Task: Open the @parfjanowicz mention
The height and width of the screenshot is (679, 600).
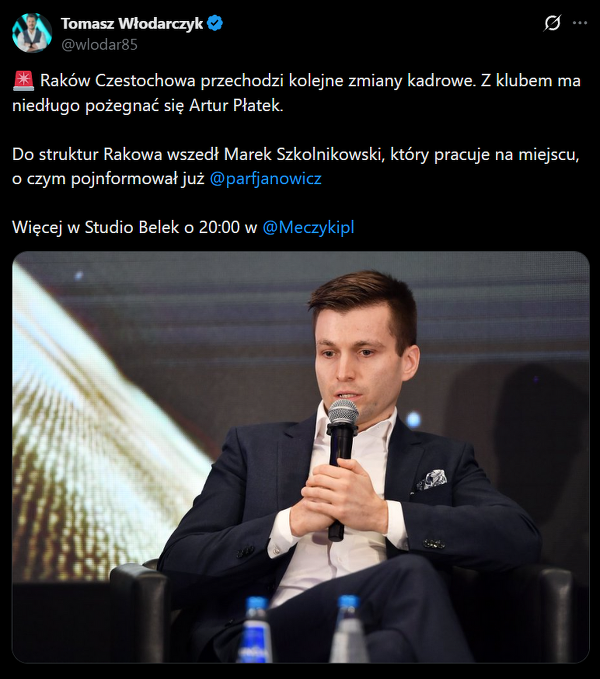Action: (x=265, y=178)
